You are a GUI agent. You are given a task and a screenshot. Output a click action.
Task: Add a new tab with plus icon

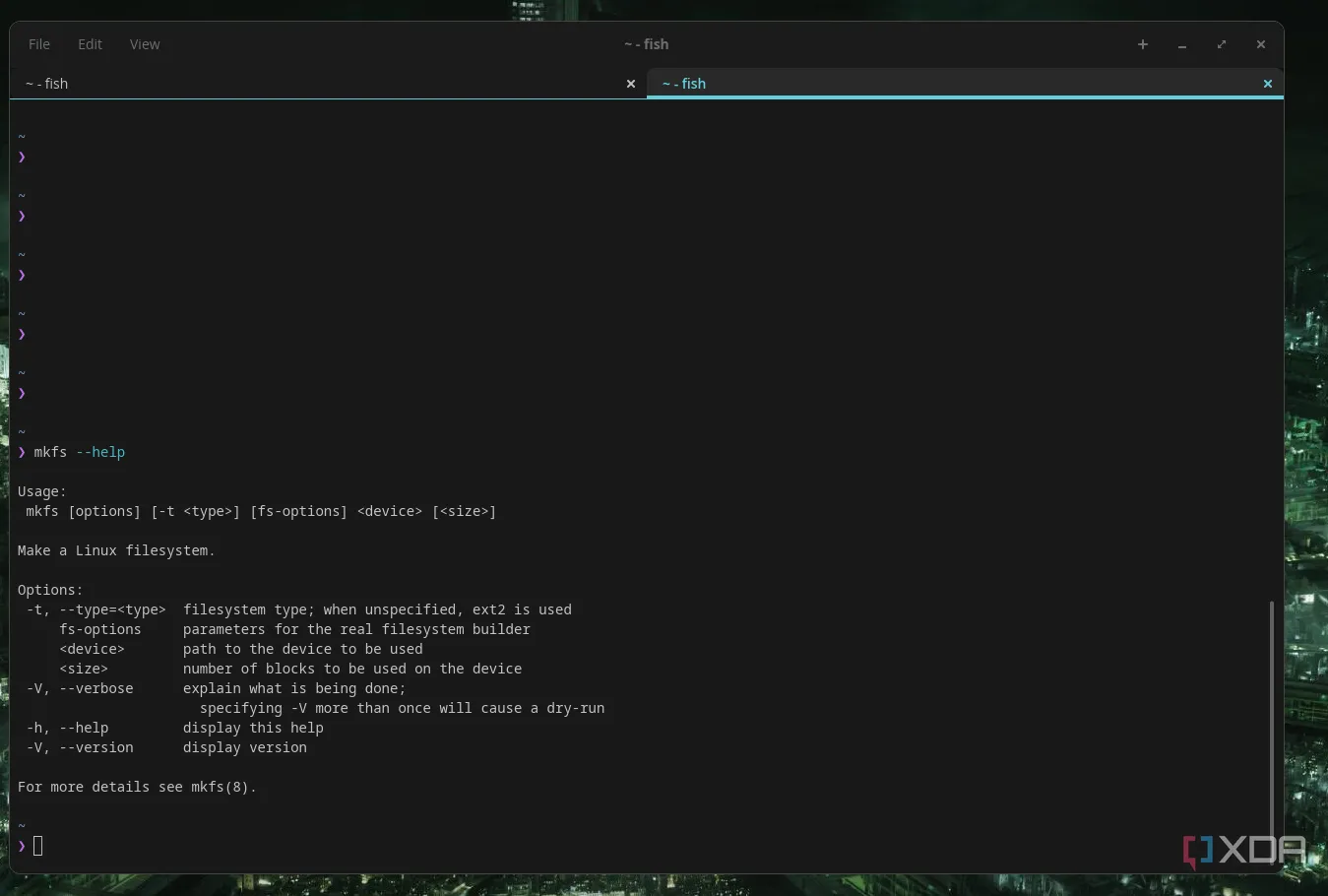1143,44
